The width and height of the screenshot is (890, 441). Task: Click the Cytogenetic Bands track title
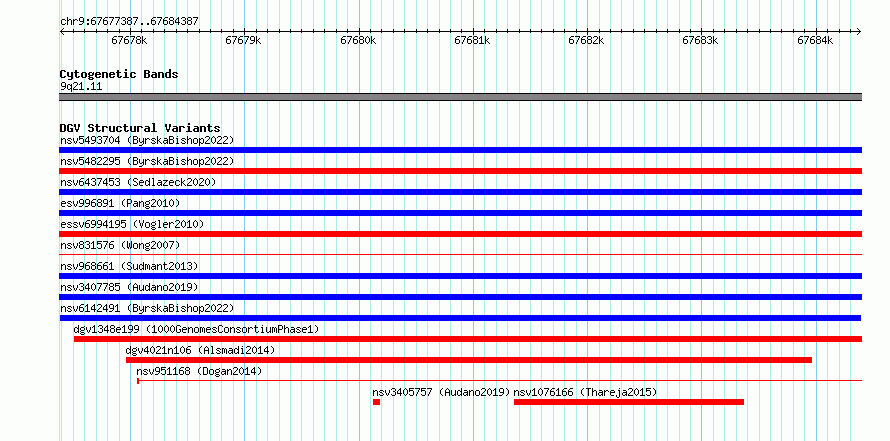tap(119, 74)
